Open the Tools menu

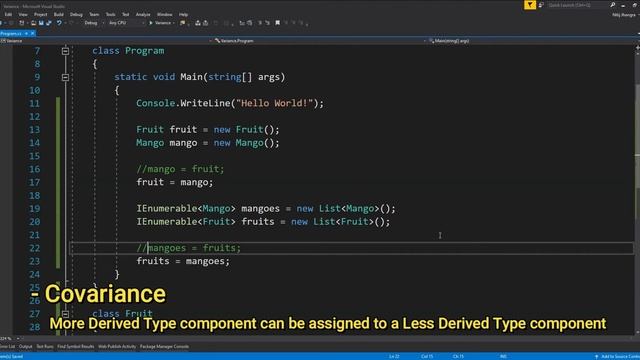pyautogui.click(x=110, y=14)
